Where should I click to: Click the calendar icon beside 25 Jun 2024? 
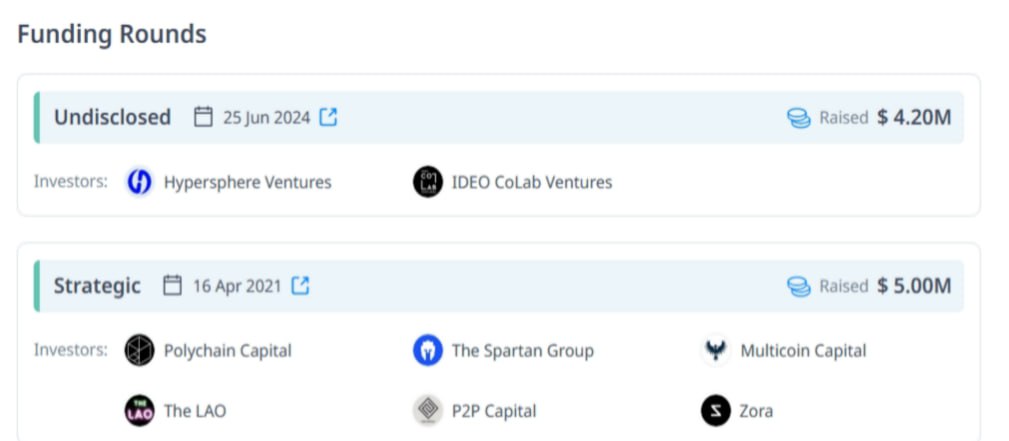coord(203,117)
